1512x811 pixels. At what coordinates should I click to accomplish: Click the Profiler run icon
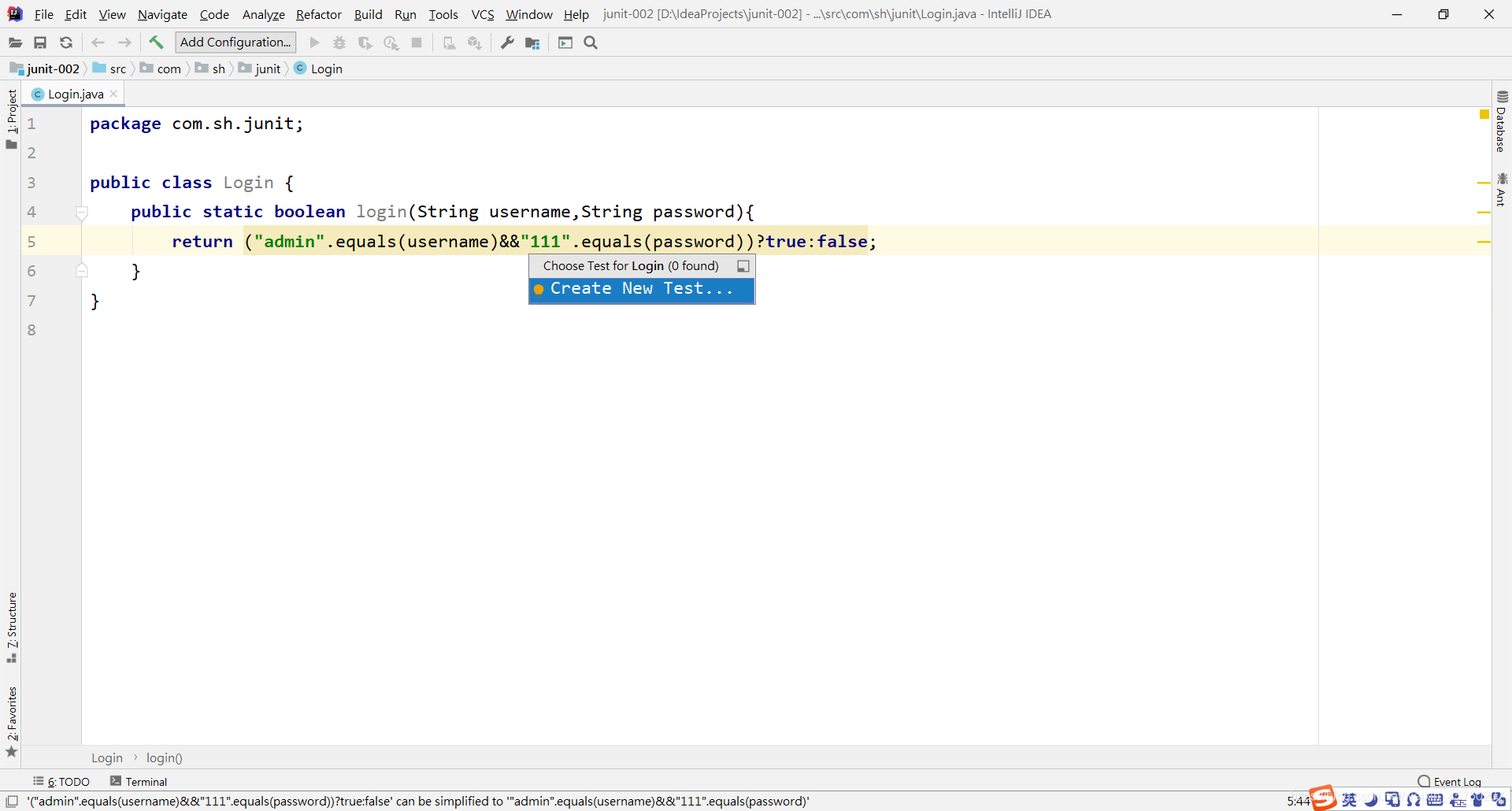pos(391,43)
